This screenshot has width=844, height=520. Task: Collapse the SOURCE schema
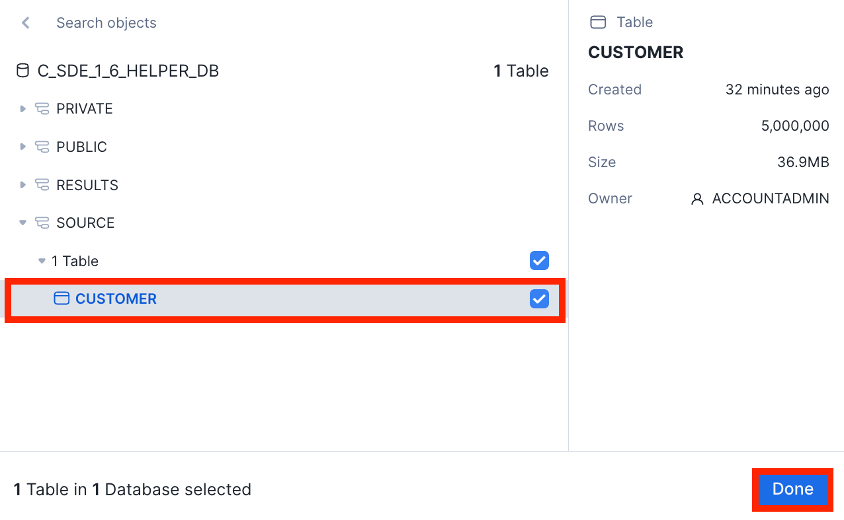tap(23, 223)
